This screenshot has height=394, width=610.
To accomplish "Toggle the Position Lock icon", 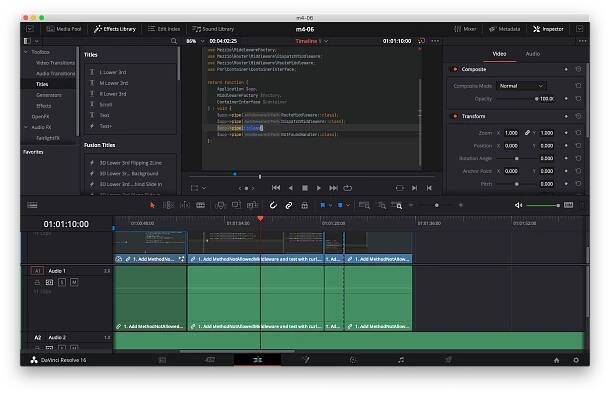I will [305, 205].
